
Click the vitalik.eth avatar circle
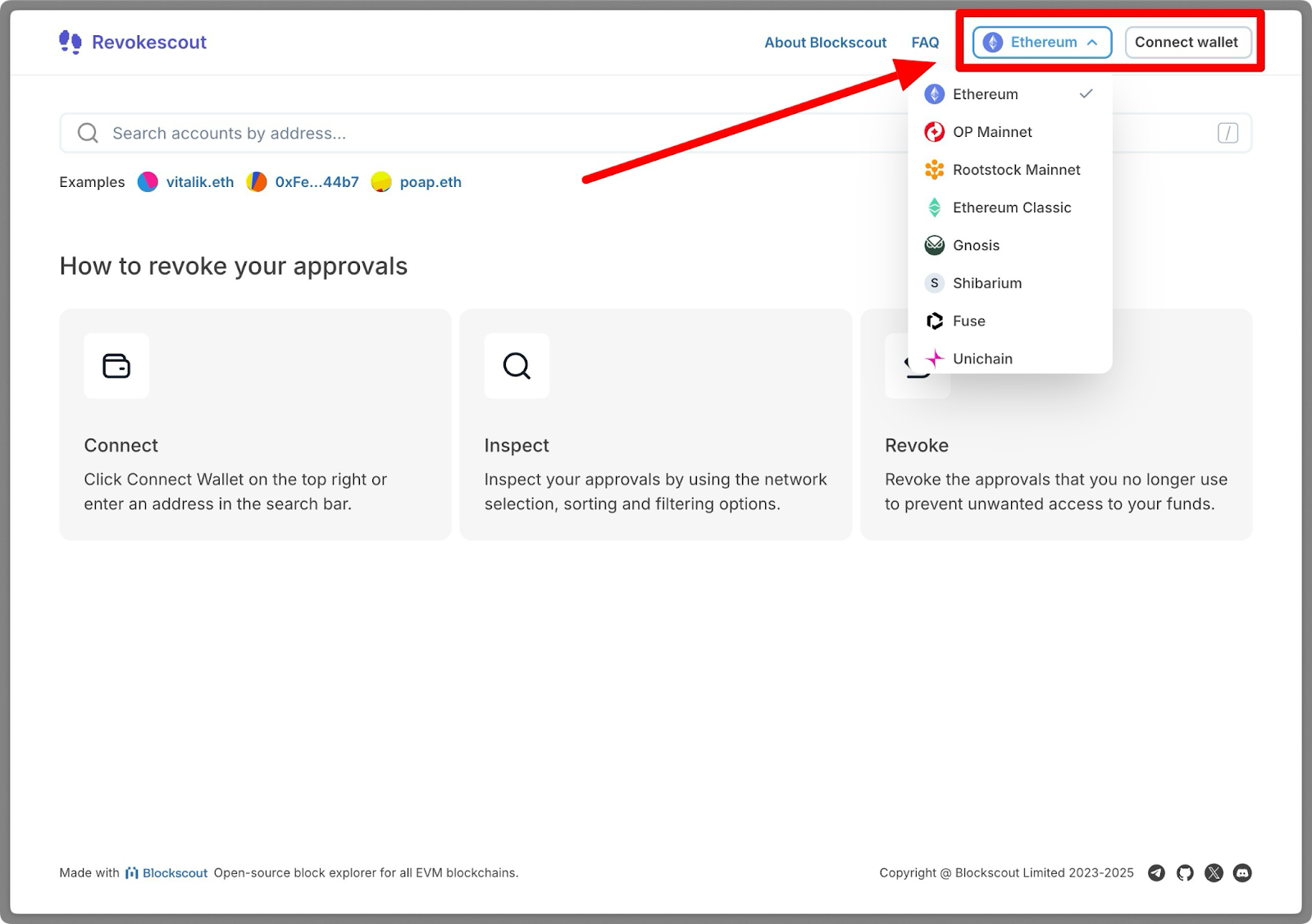click(x=148, y=182)
